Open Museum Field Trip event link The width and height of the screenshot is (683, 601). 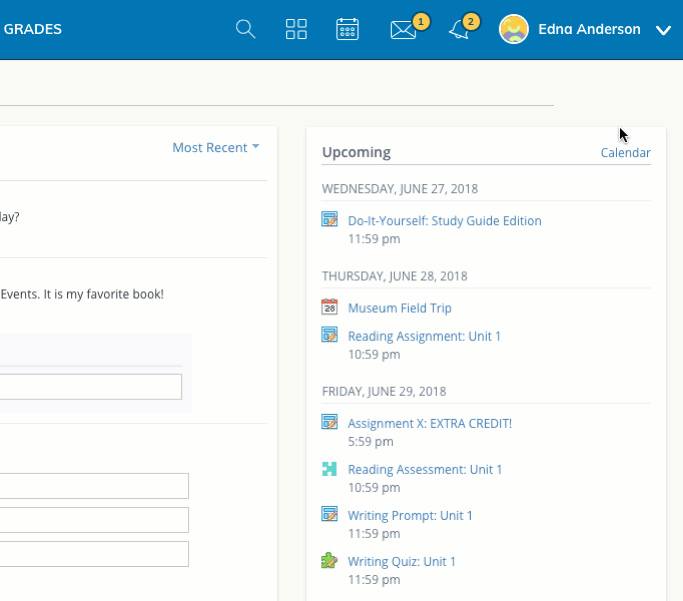pos(399,308)
